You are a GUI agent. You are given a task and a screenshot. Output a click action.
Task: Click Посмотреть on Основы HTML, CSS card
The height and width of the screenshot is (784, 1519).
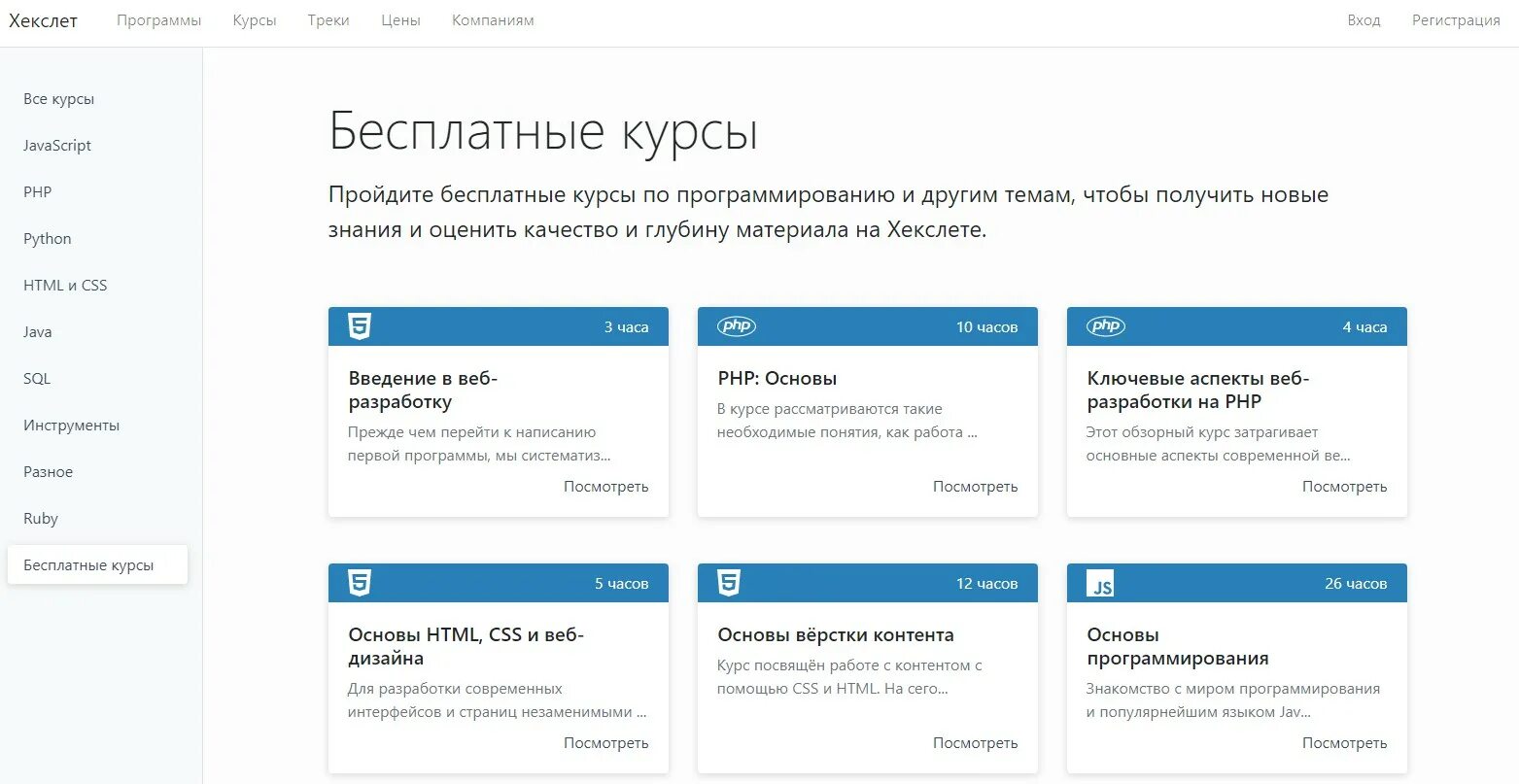[x=606, y=743]
